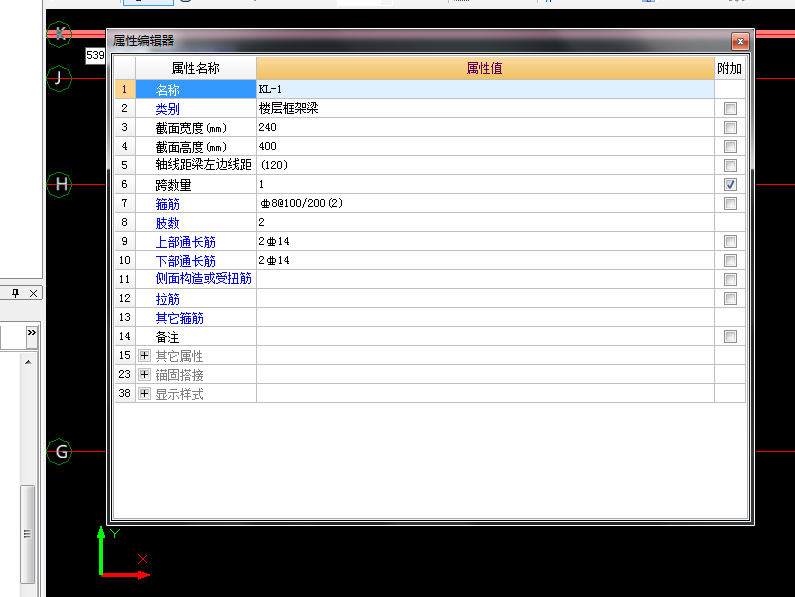Click row number 7 header
The height and width of the screenshot is (597, 795).
(125, 203)
